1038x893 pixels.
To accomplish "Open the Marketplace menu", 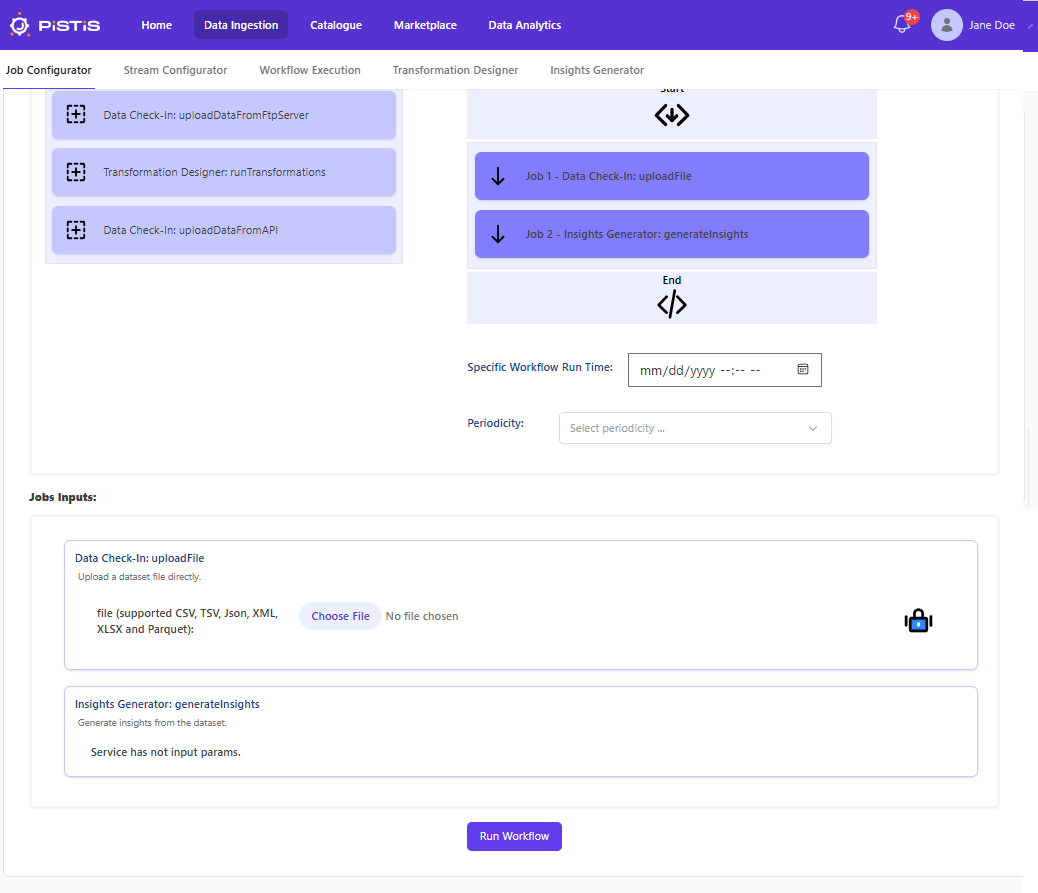I will [x=425, y=25].
